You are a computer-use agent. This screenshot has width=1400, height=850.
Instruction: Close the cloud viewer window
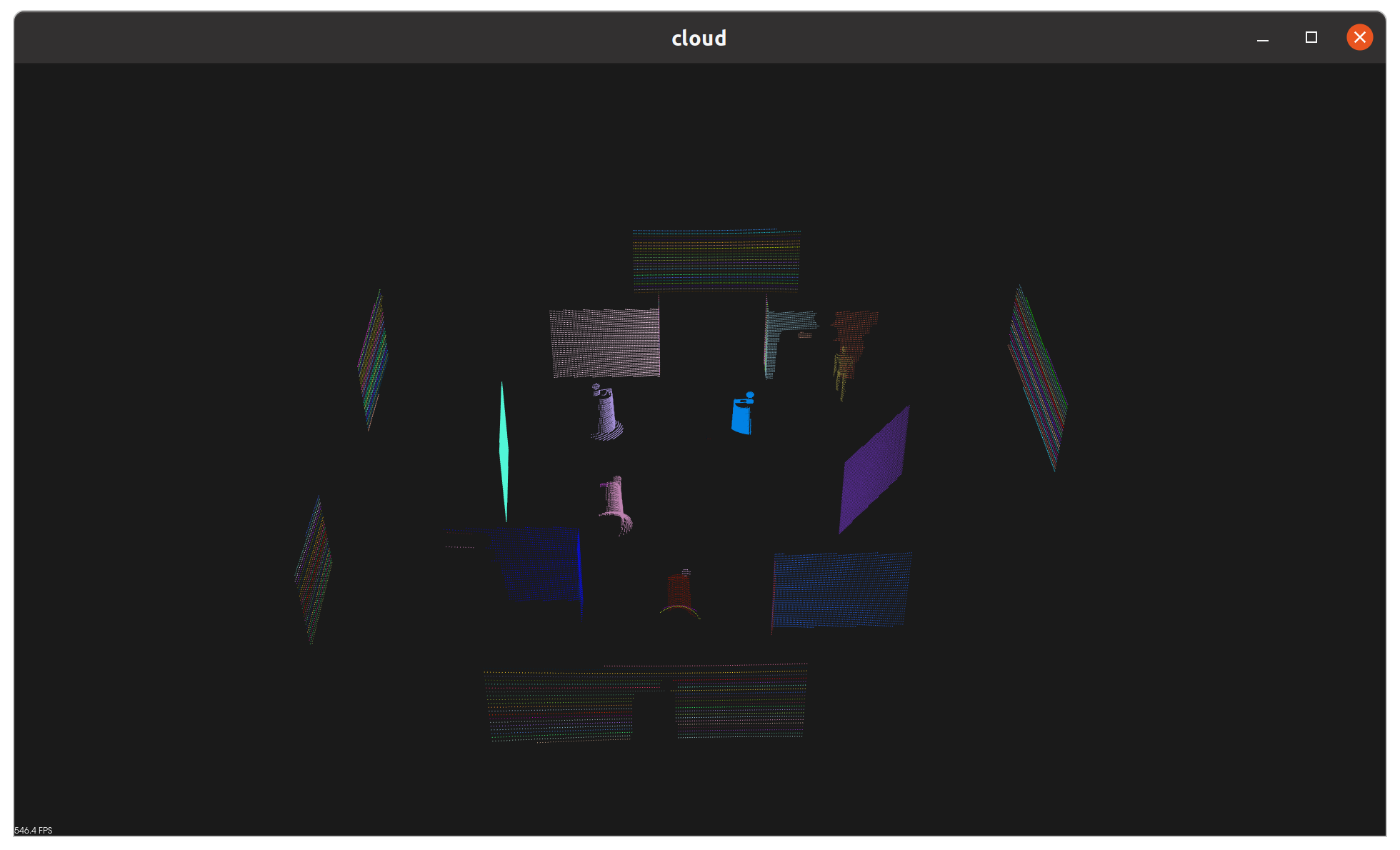click(1359, 37)
